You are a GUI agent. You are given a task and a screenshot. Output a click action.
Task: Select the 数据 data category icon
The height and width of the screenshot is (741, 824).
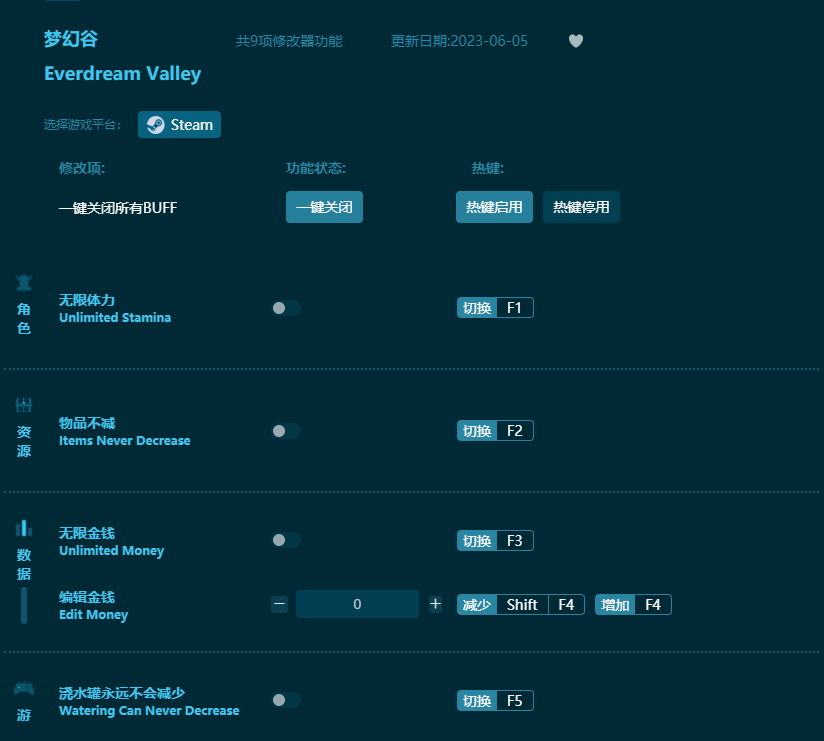(x=24, y=528)
